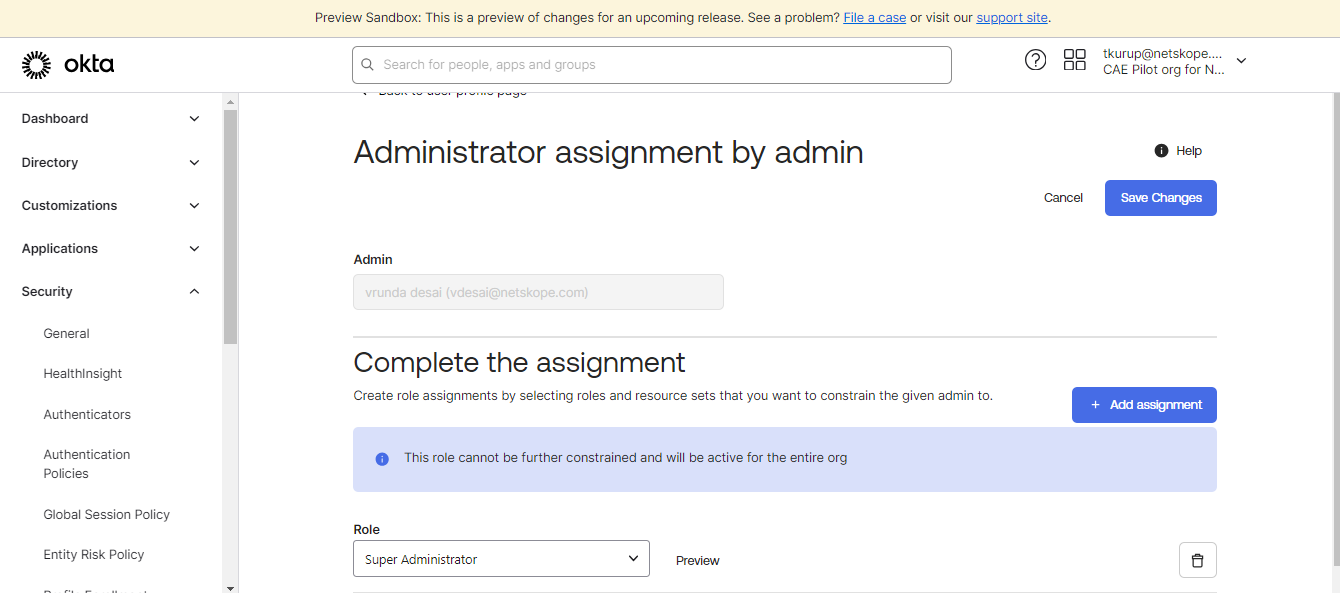Delete the Super Administrator assignment with the trash icon
1340x593 pixels.
coord(1198,560)
